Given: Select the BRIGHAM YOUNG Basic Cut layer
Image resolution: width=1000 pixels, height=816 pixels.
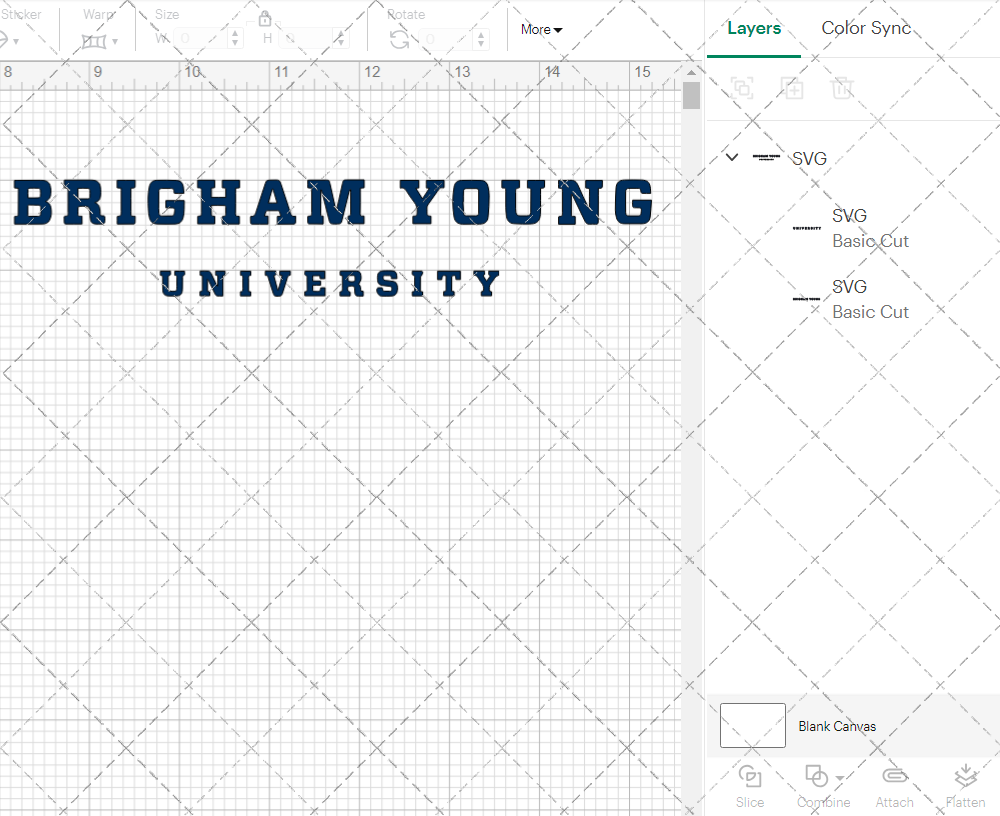Looking at the screenshot, I should pyautogui.click(x=870, y=299).
